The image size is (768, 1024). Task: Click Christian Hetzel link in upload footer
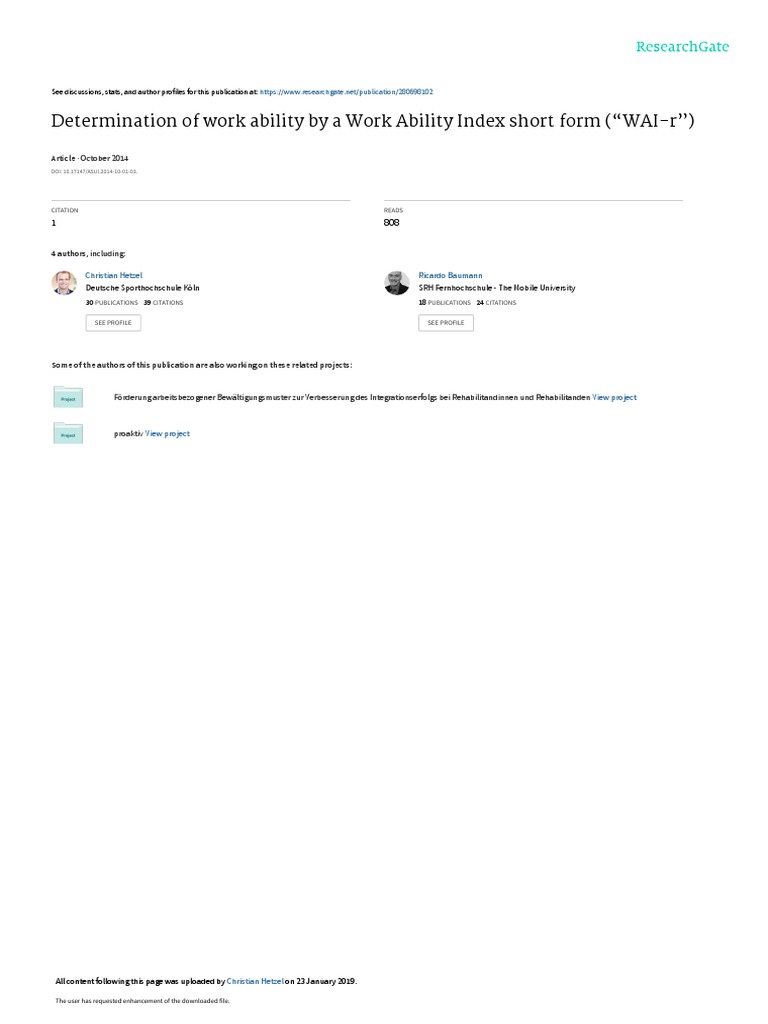(255, 981)
